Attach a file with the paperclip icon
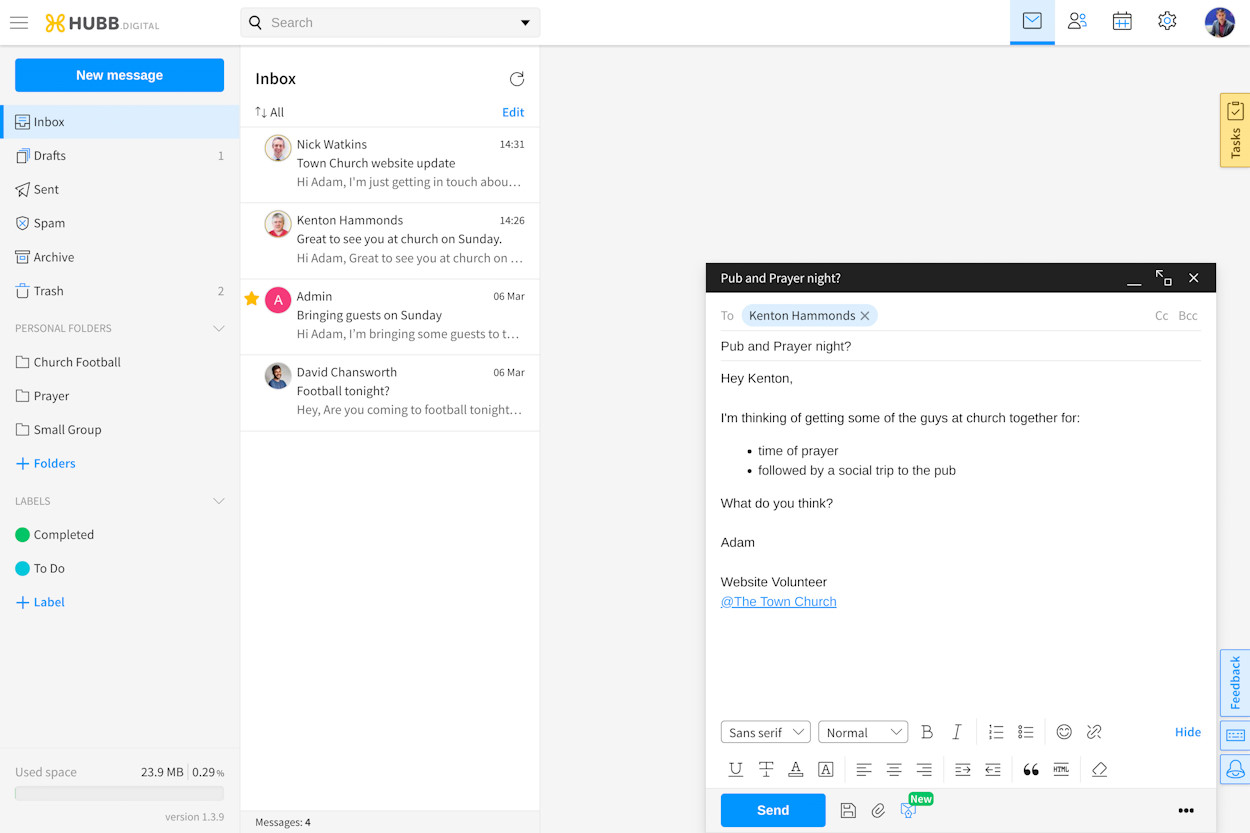This screenshot has height=833, width=1250. tap(878, 810)
